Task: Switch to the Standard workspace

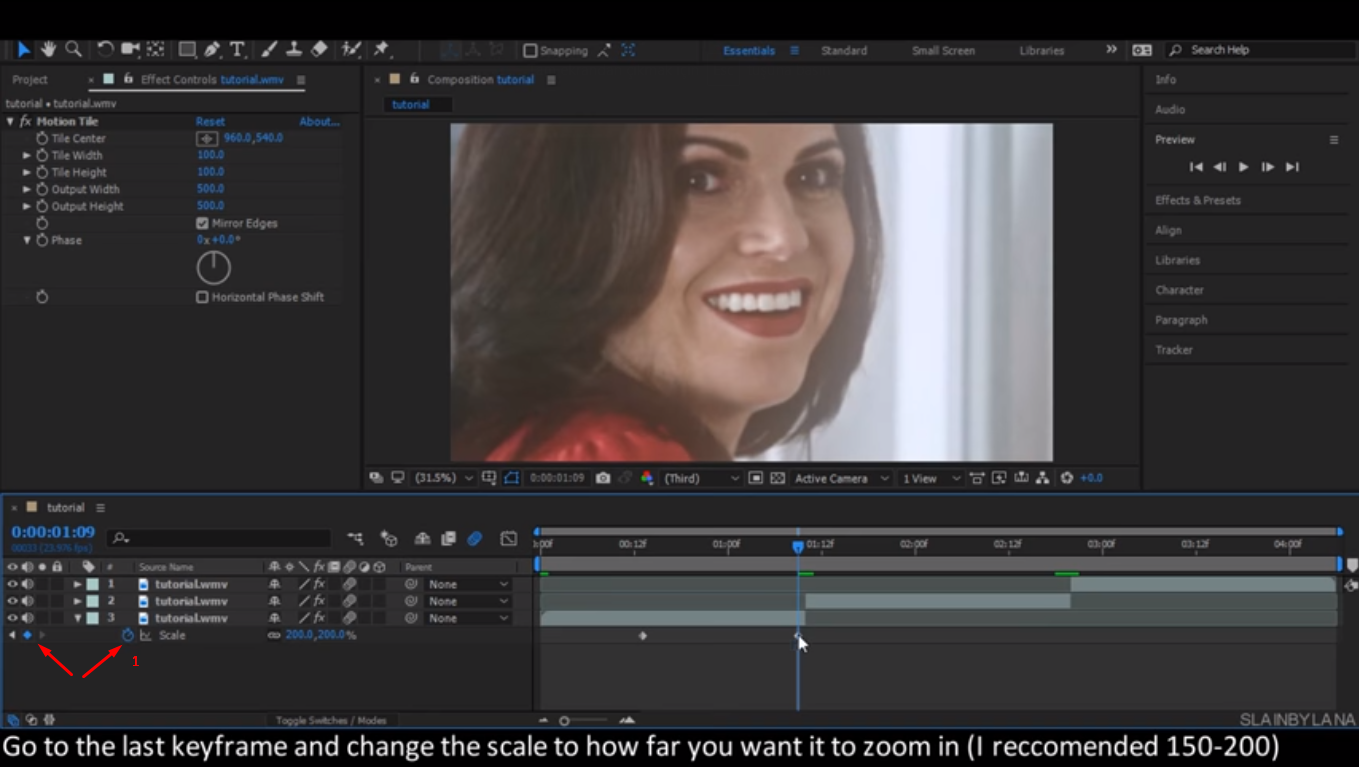Action: [x=844, y=50]
